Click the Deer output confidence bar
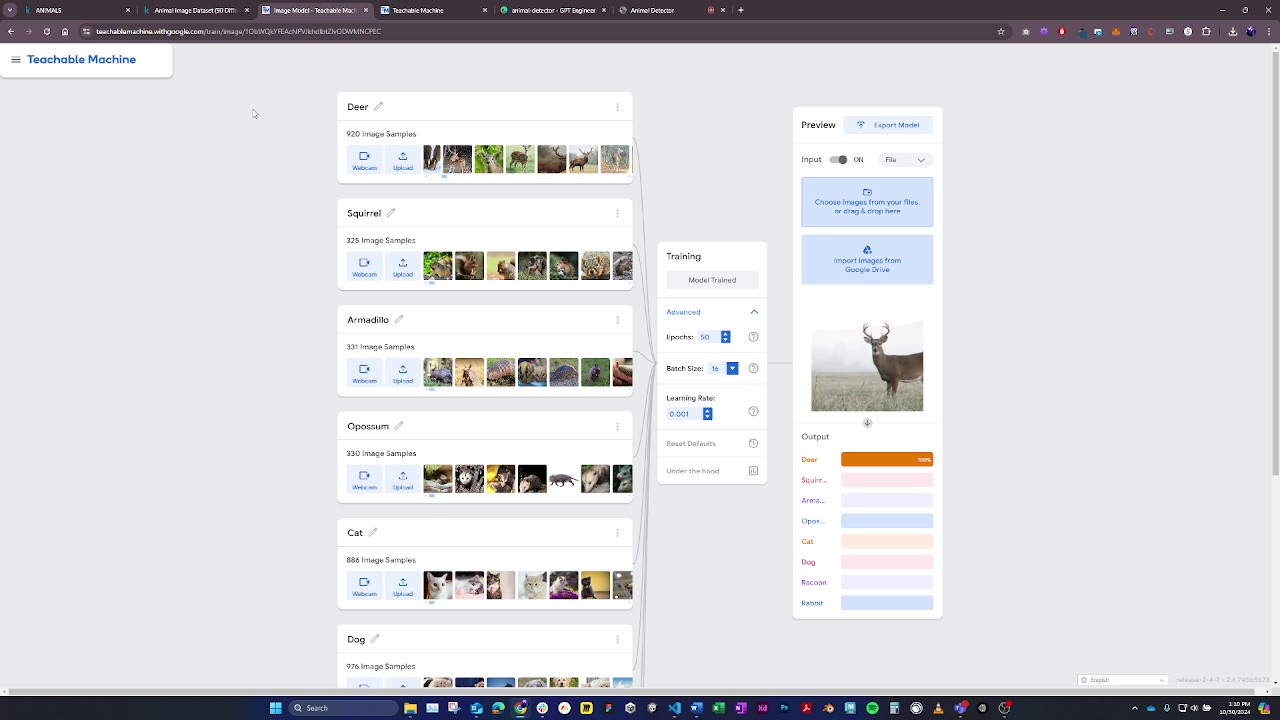 coord(887,460)
